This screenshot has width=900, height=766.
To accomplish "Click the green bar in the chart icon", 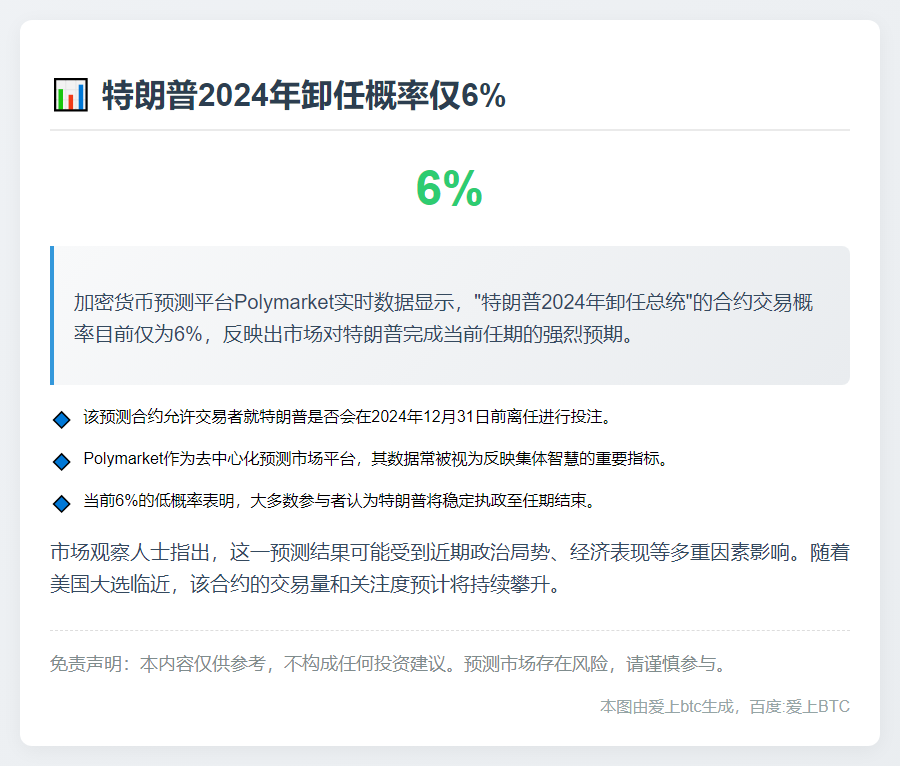I will click(x=60, y=99).
